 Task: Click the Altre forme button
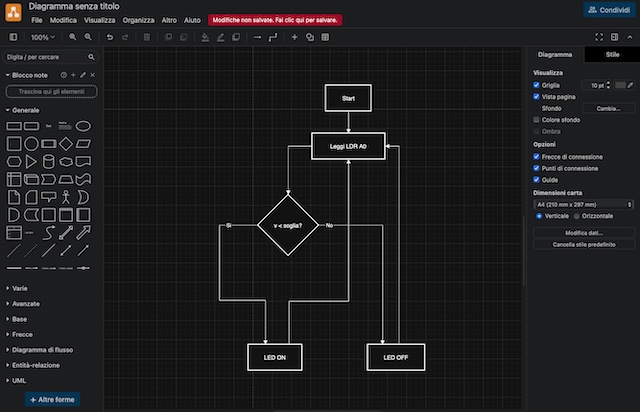(53, 399)
